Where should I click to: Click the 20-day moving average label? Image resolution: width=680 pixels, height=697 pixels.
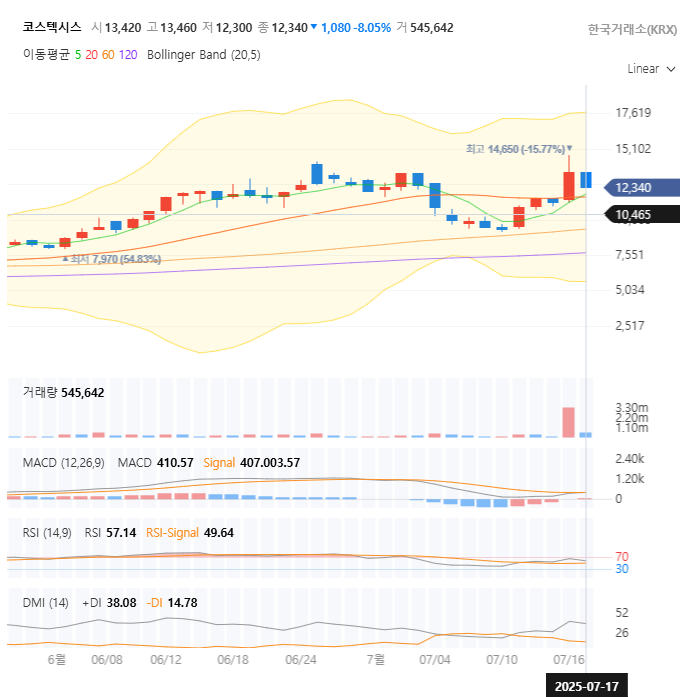91,55
